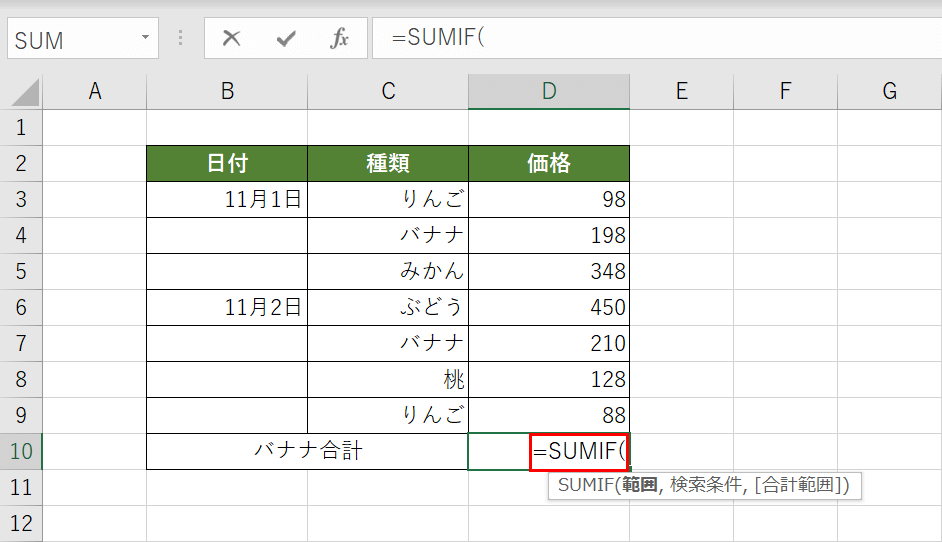Select the 11月1日 date cell

click(x=227, y=199)
